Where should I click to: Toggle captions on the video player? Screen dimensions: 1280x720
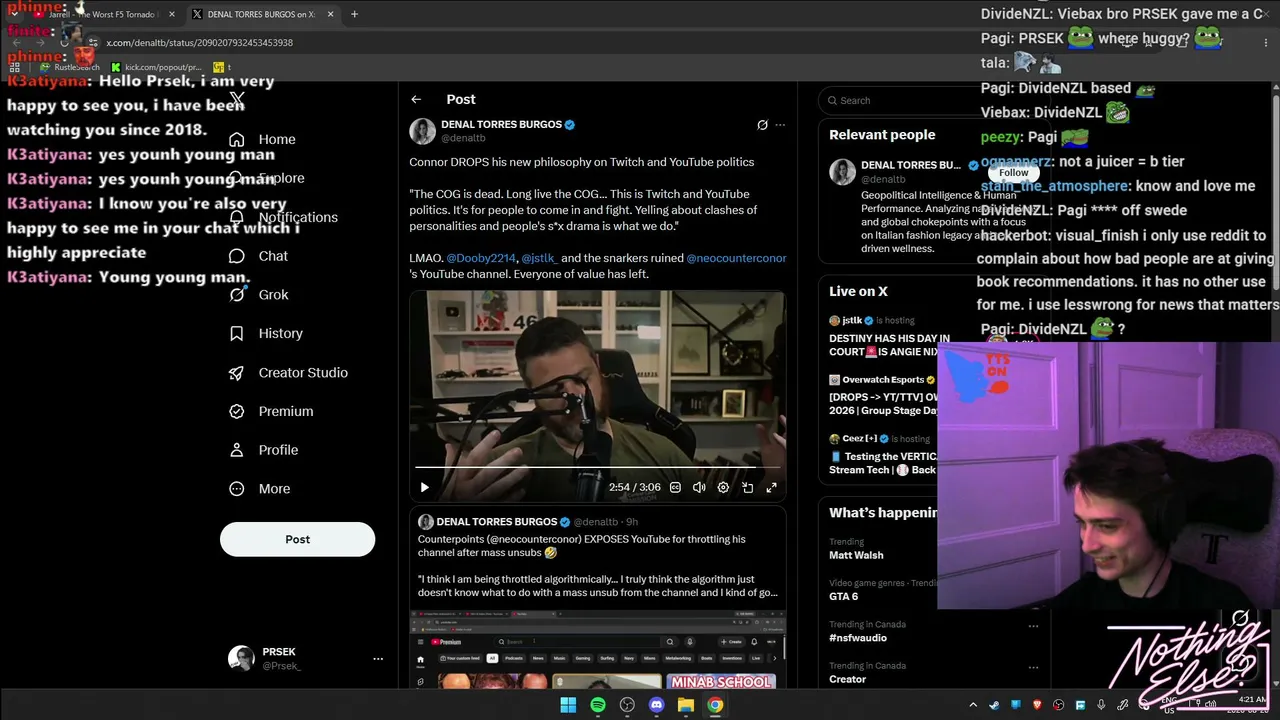pos(675,488)
